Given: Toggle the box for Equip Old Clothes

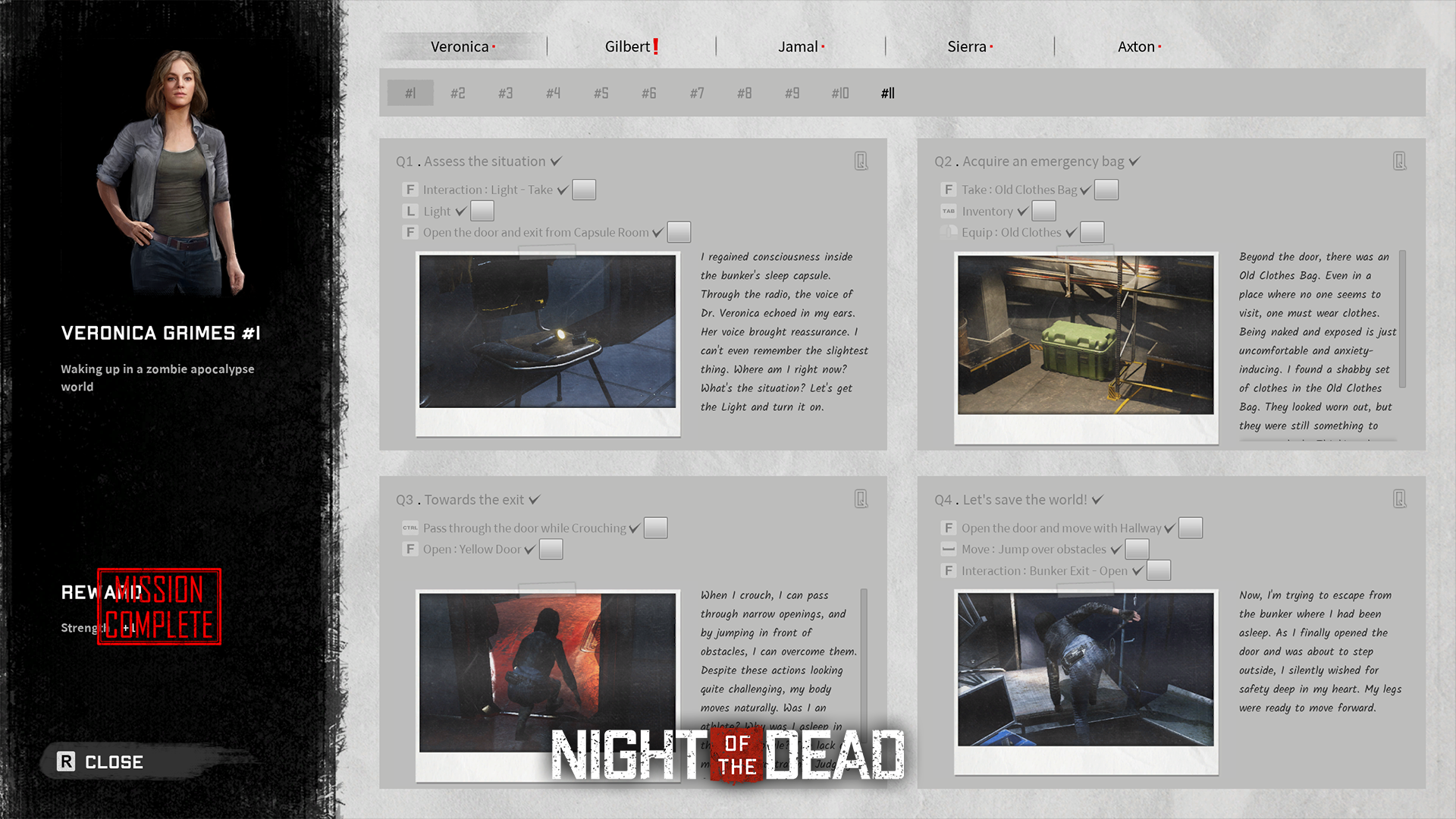Looking at the screenshot, I should click(1092, 232).
